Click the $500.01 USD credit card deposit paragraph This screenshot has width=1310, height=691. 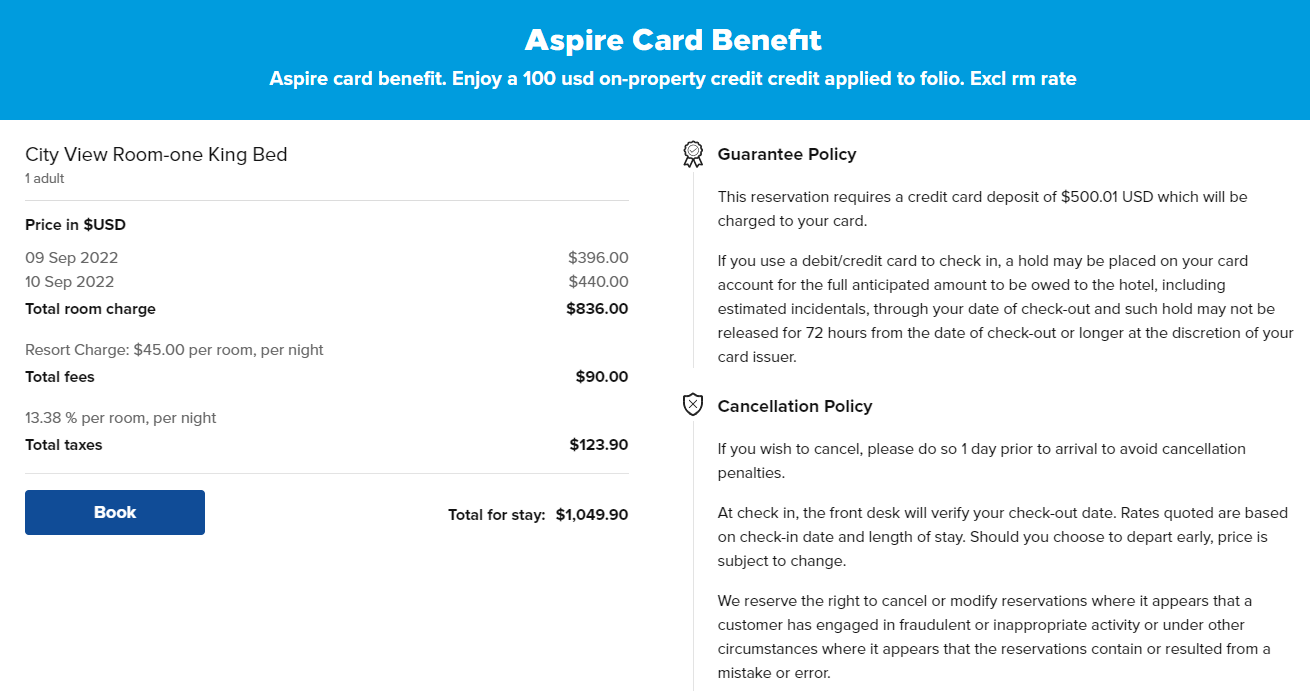[x=983, y=209]
